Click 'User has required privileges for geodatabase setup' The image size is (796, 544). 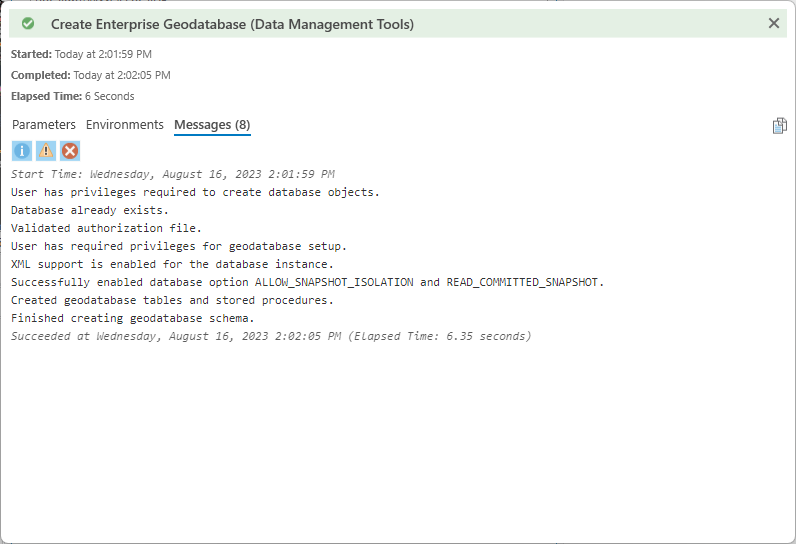click(x=179, y=246)
